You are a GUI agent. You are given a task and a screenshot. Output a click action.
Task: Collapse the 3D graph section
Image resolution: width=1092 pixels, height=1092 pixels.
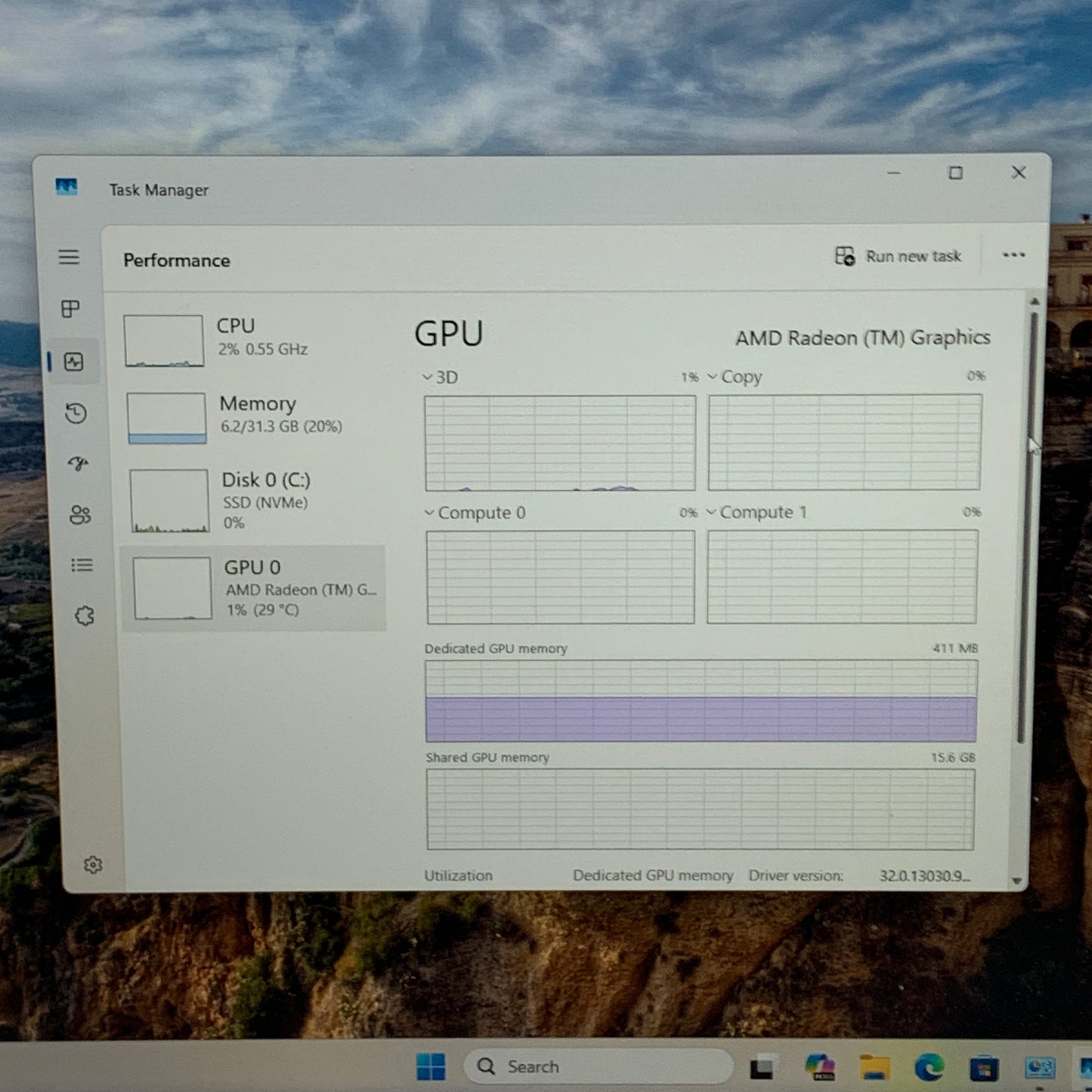tap(427, 376)
